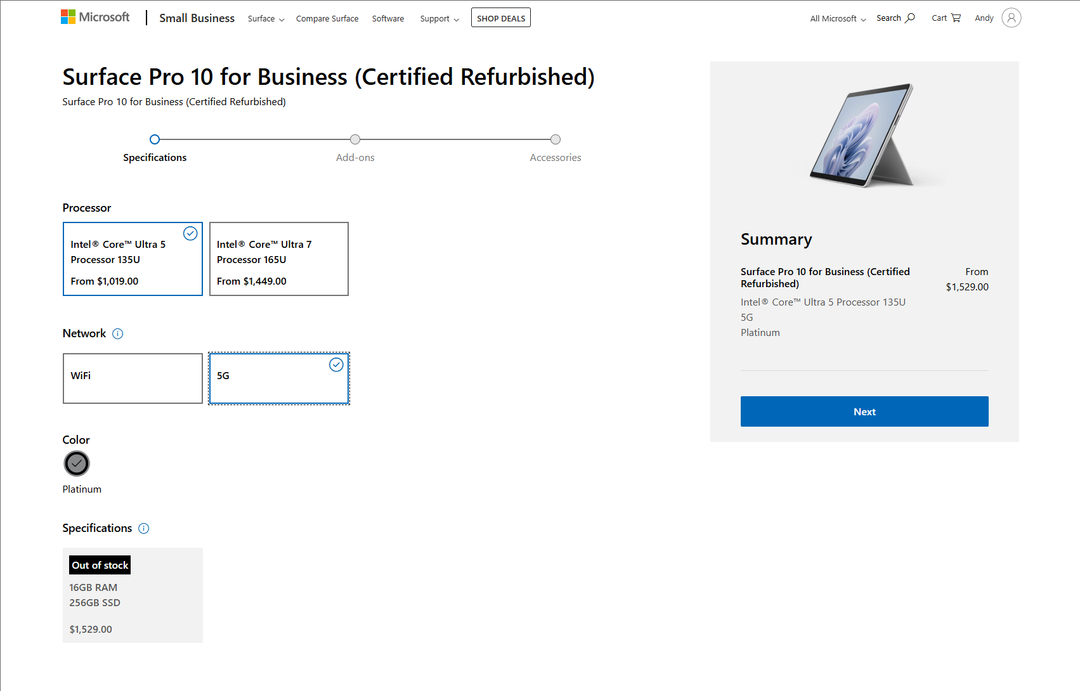Expand the Surface navigation dropdown
The height and width of the screenshot is (691, 1080).
[x=265, y=18]
